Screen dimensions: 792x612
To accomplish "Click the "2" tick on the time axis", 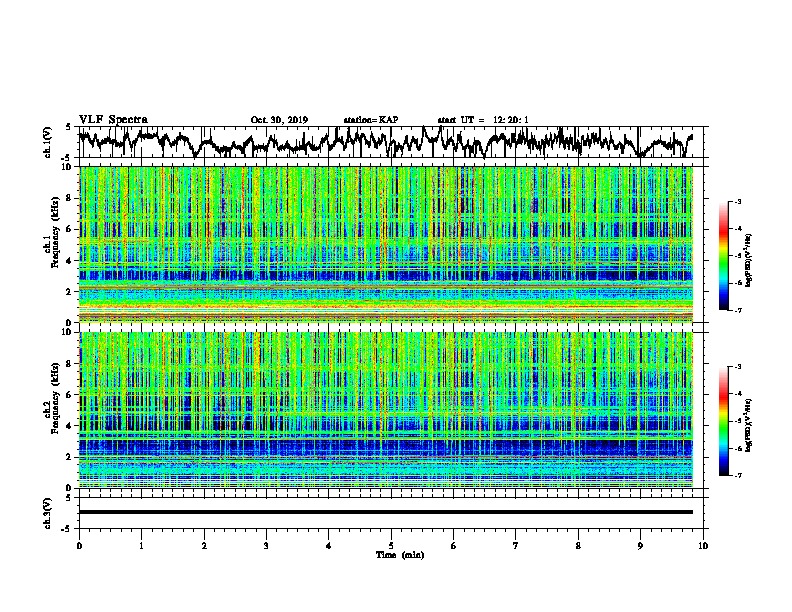I will (x=204, y=546).
